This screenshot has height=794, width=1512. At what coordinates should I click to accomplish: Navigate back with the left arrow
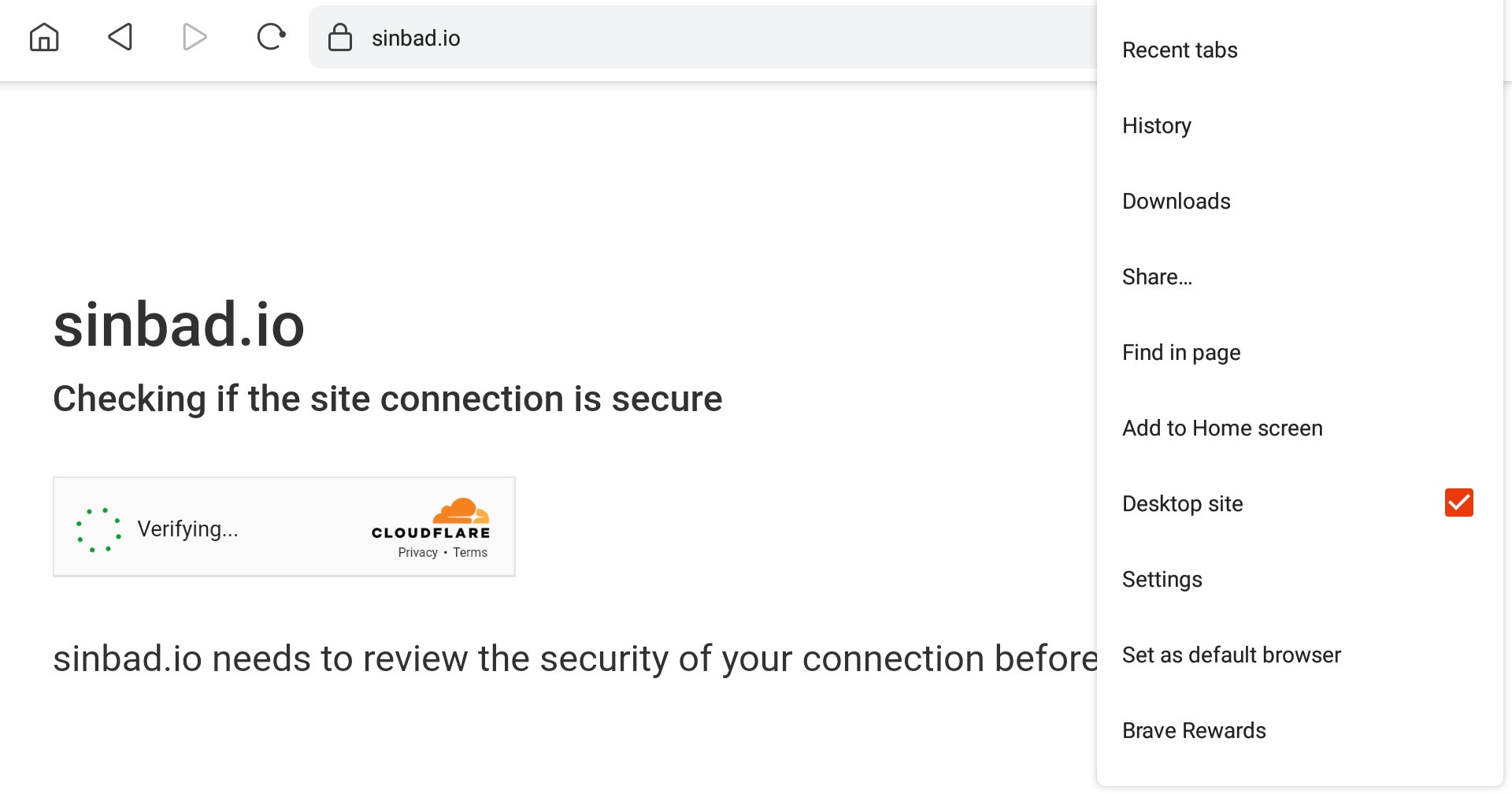[120, 37]
